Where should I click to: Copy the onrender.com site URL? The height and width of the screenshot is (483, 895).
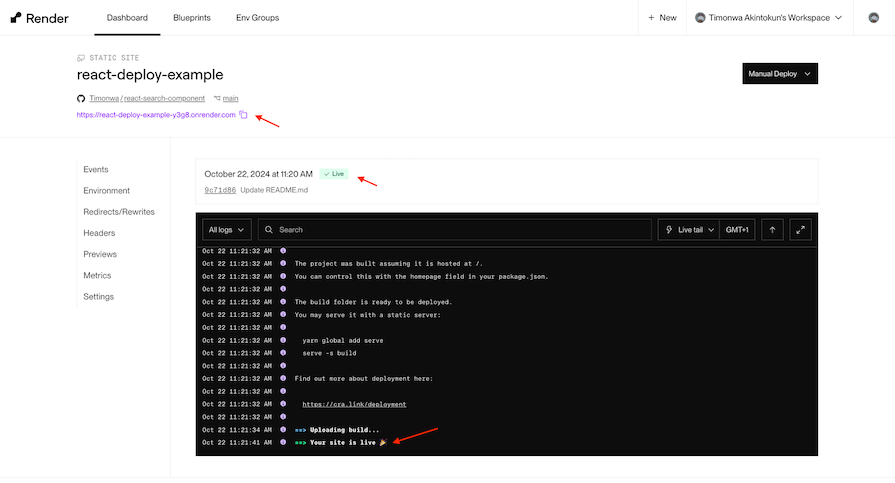[243, 115]
